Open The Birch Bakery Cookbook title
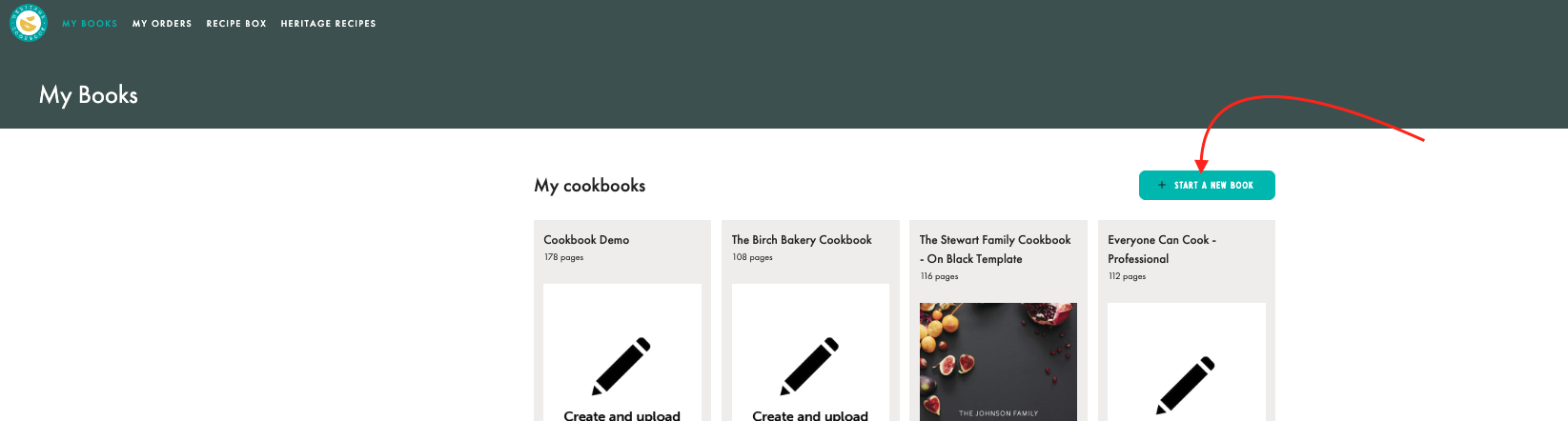The image size is (1568, 421). click(x=802, y=240)
